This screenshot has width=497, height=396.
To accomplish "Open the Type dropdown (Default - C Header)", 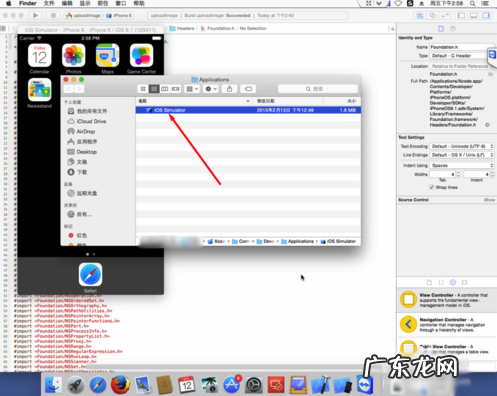I will (x=462, y=56).
